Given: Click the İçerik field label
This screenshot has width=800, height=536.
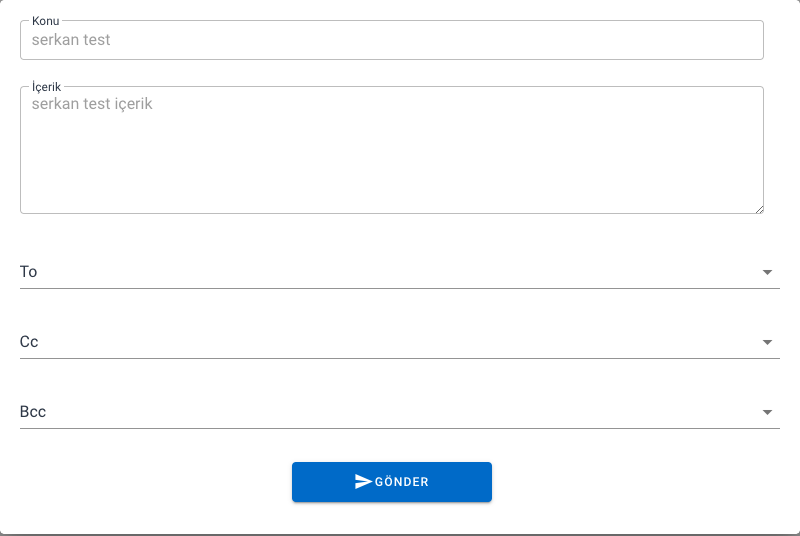Looking at the screenshot, I should pyautogui.click(x=47, y=87).
